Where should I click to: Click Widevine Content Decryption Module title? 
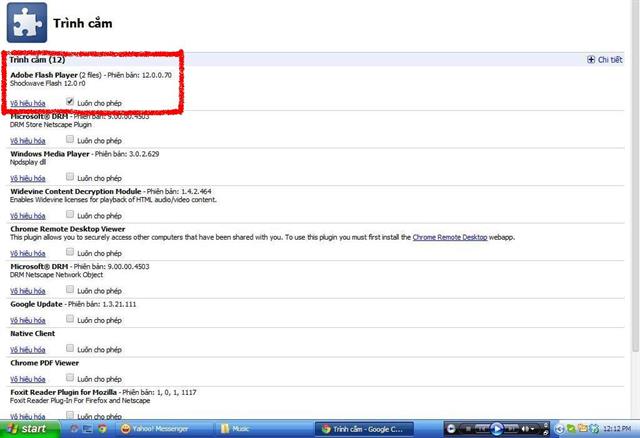pyautogui.click(x=76, y=191)
